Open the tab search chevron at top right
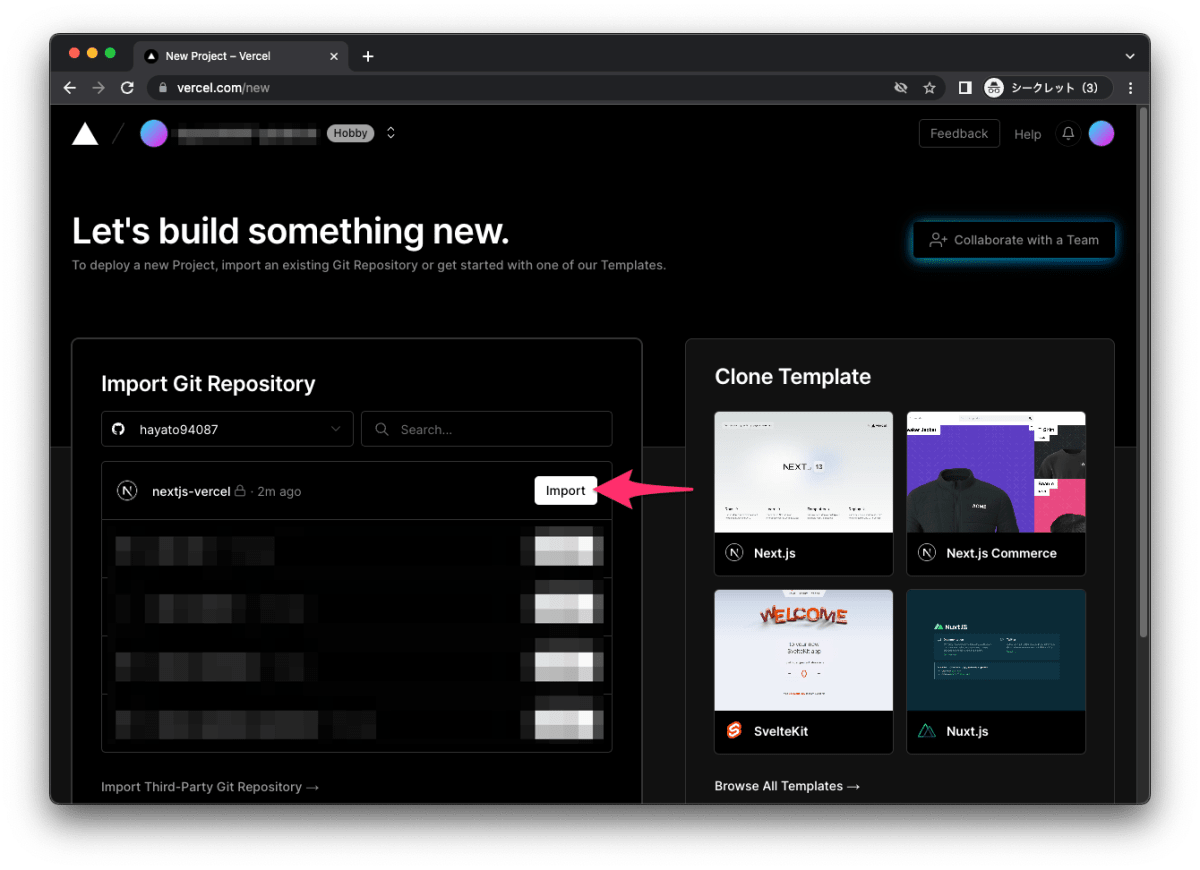This screenshot has width=1200, height=870. [x=1130, y=56]
